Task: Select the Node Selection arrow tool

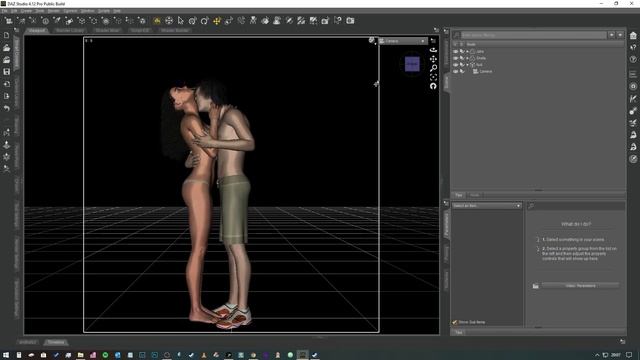Action: [181, 20]
